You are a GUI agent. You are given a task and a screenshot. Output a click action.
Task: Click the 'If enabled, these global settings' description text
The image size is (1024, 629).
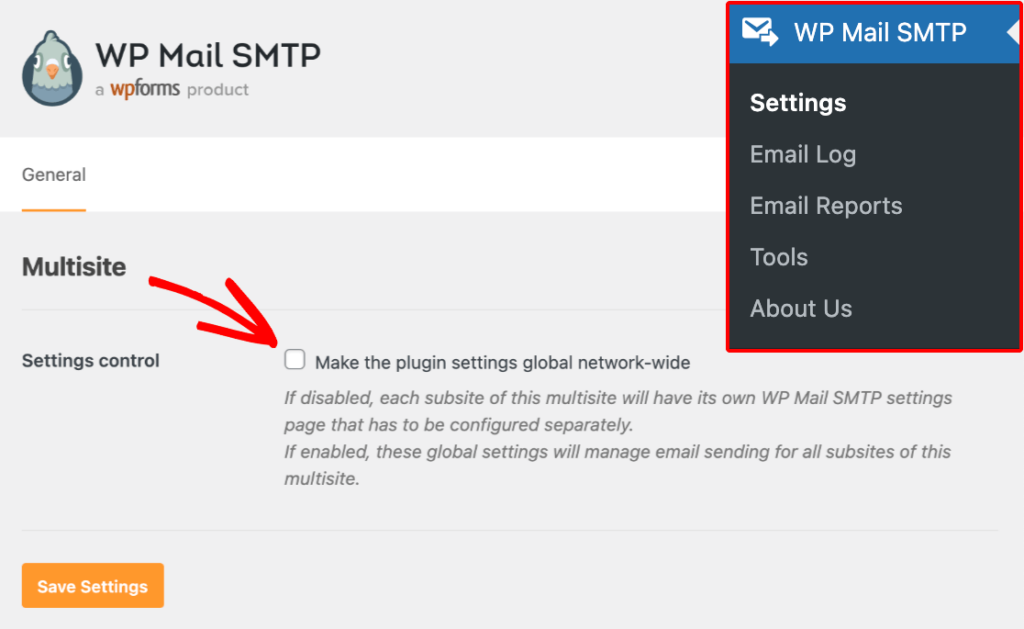(x=617, y=465)
